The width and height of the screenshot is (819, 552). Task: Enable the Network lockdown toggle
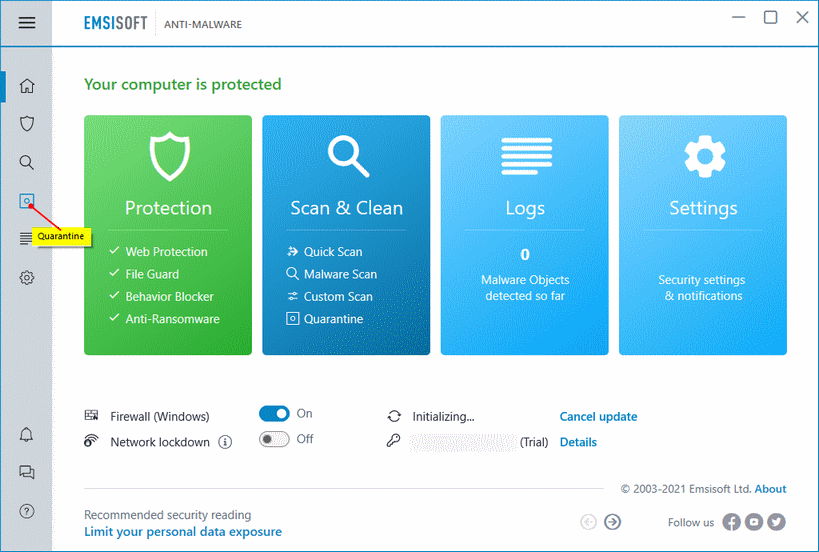click(274, 439)
